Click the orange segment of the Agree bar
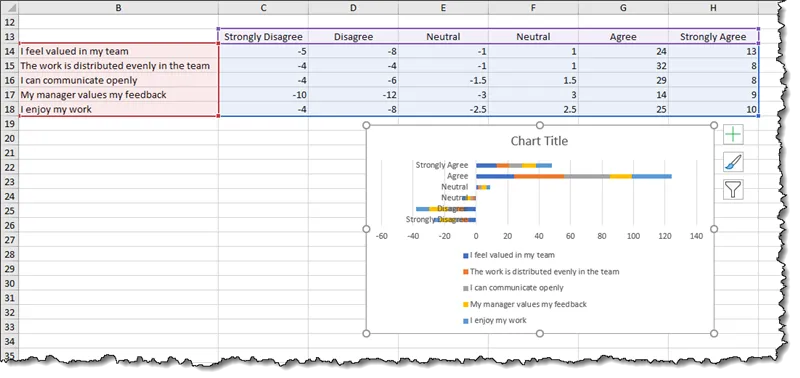 tap(539, 176)
